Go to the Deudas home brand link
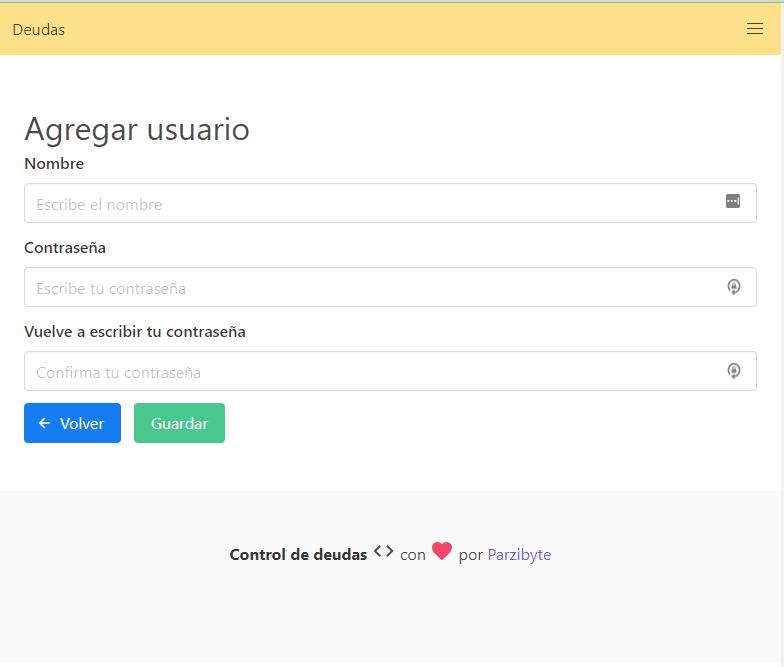The image size is (784, 667). point(39,30)
